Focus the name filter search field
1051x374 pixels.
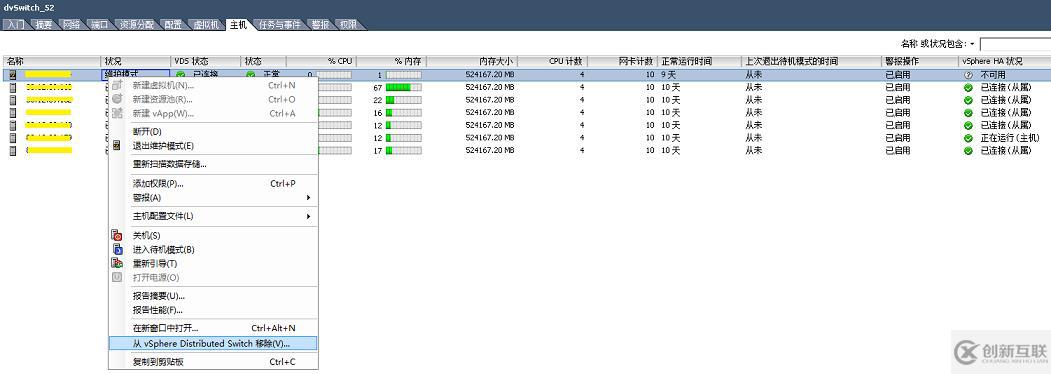[1015, 44]
